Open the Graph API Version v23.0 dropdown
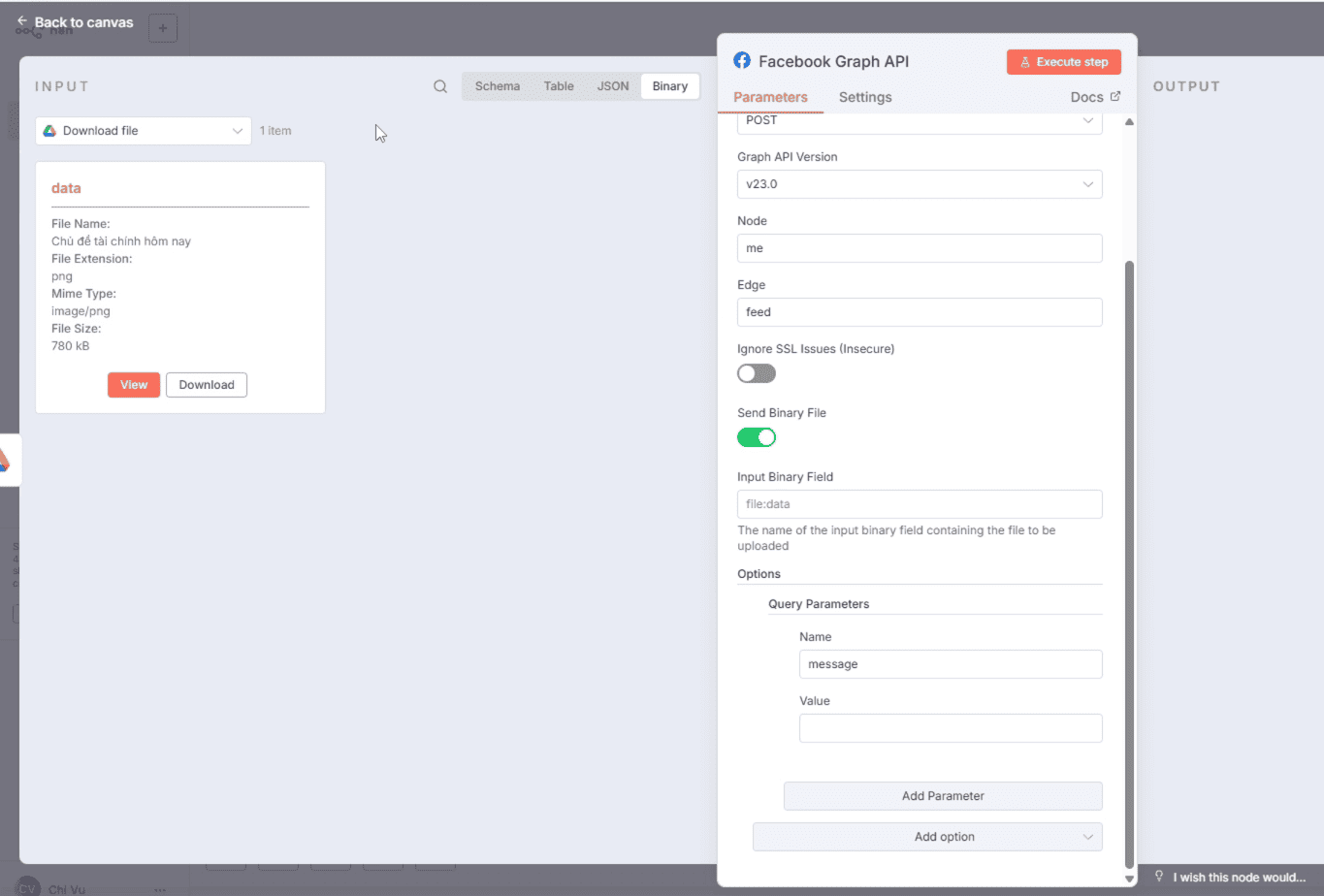Image resolution: width=1324 pixels, height=896 pixels. coord(920,184)
